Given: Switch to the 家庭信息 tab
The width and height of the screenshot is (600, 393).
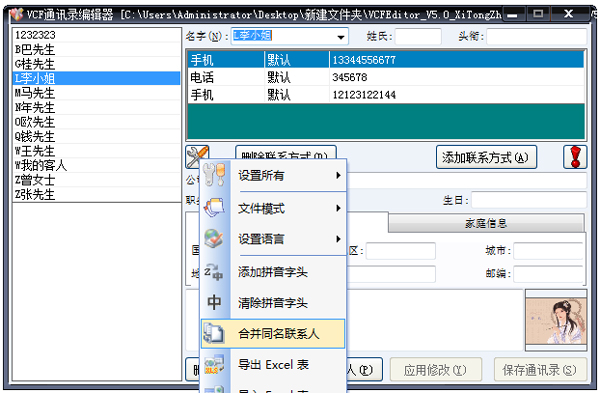Looking at the screenshot, I should 486,223.
